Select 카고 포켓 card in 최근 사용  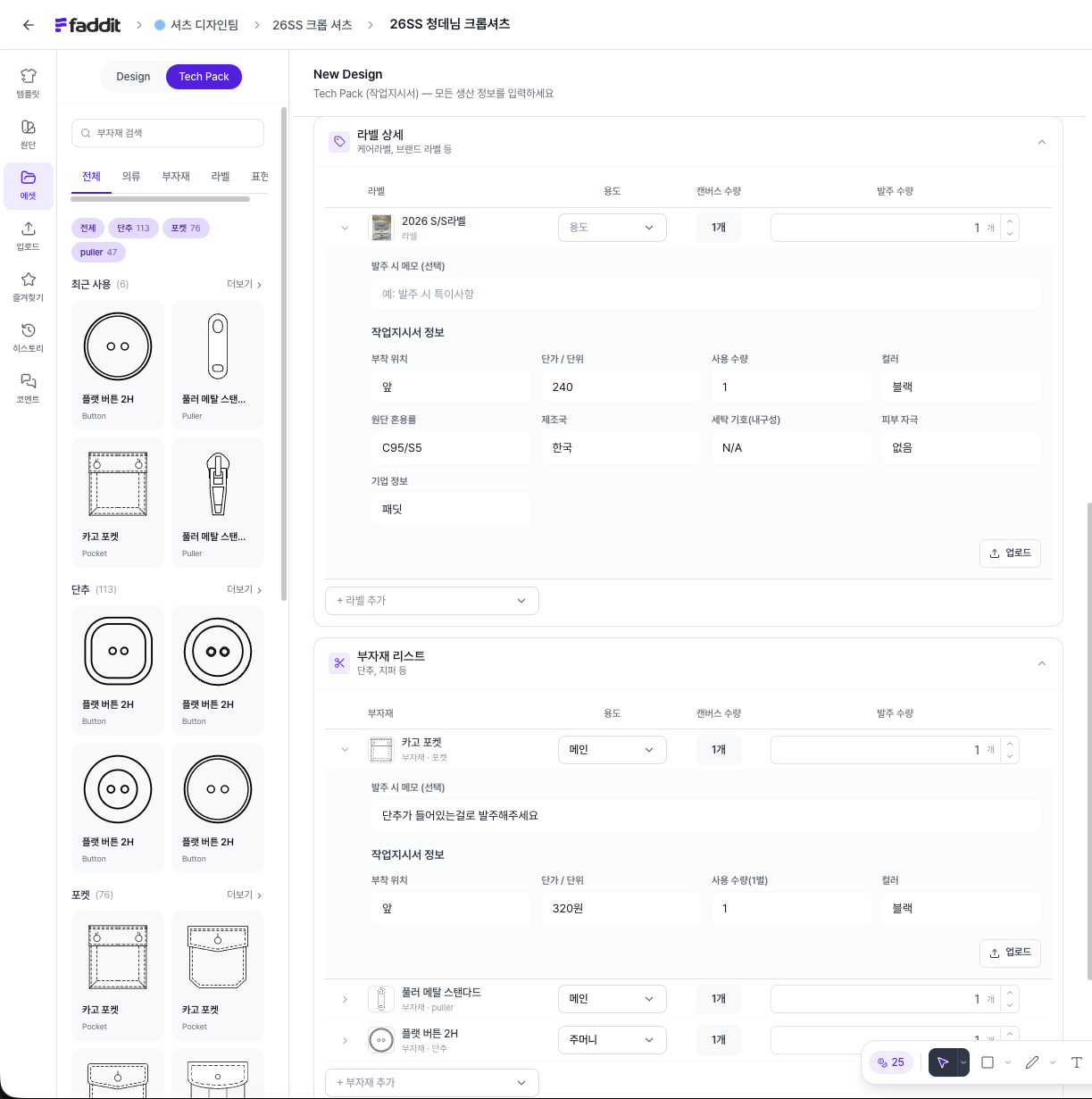(118, 503)
